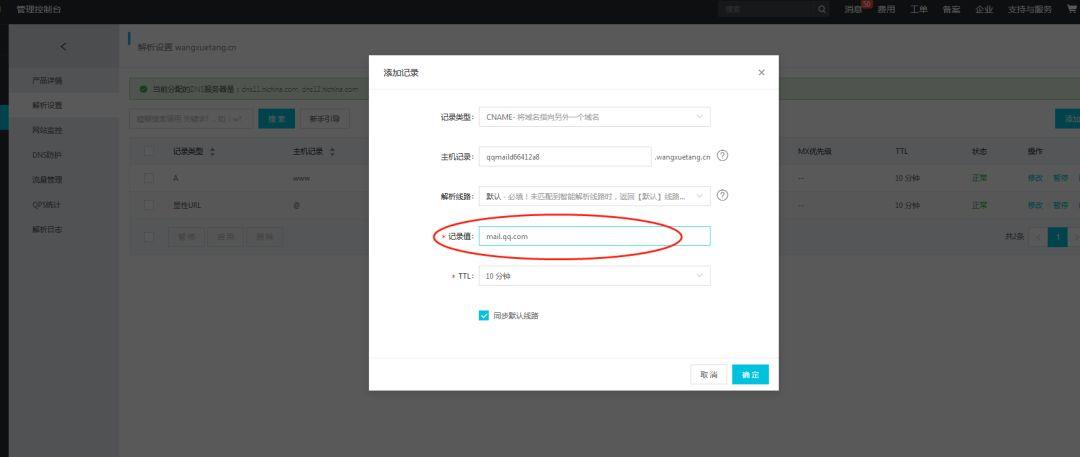Image resolution: width=1080 pixels, height=457 pixels.
Task: Check the box for the 显性URL record row
Action: [149, 205]
